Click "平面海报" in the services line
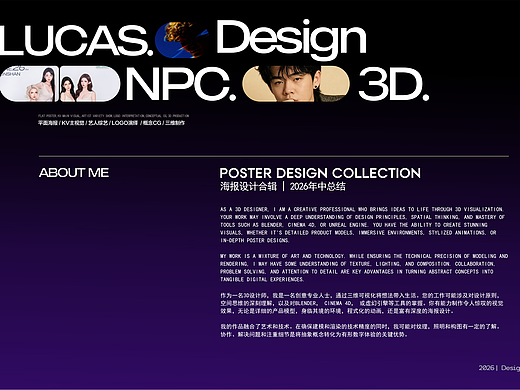The width and height of the screenshot is (520, 390). click(x=48, y=123)
